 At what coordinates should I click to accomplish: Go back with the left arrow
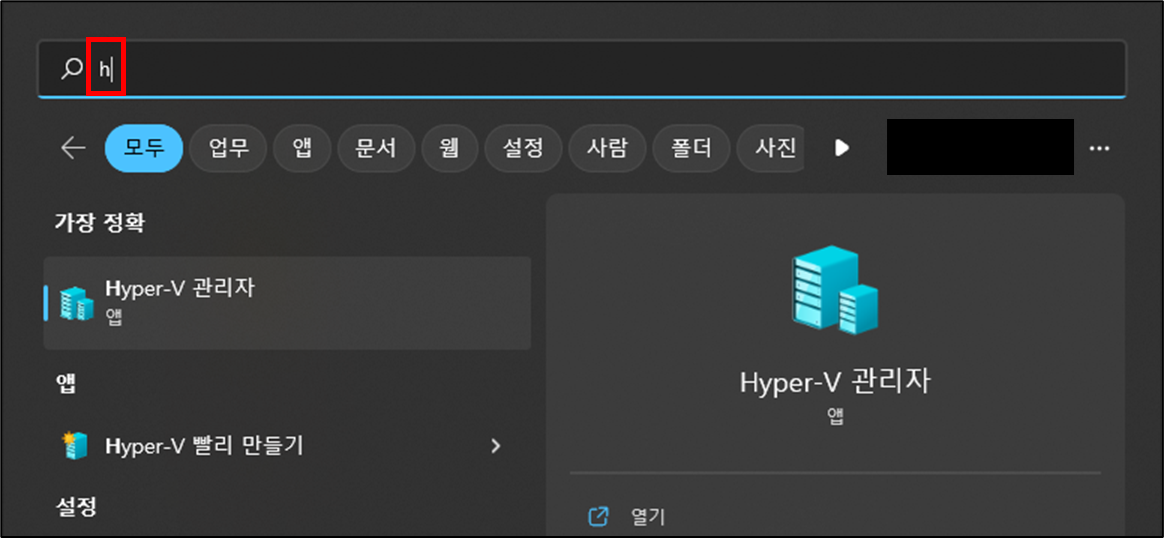point(73,148)
